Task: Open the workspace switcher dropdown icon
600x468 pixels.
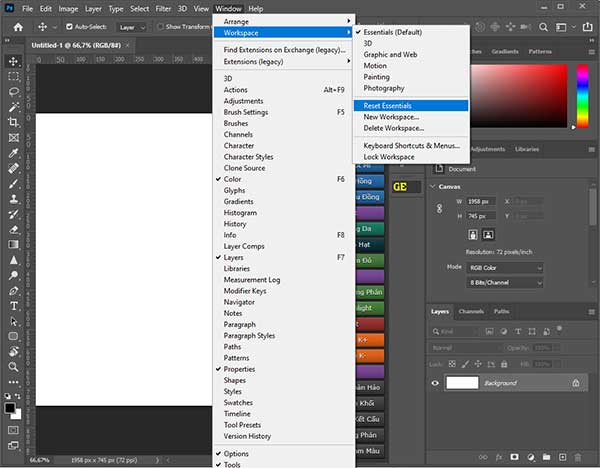Action: (x=564, y=27)
